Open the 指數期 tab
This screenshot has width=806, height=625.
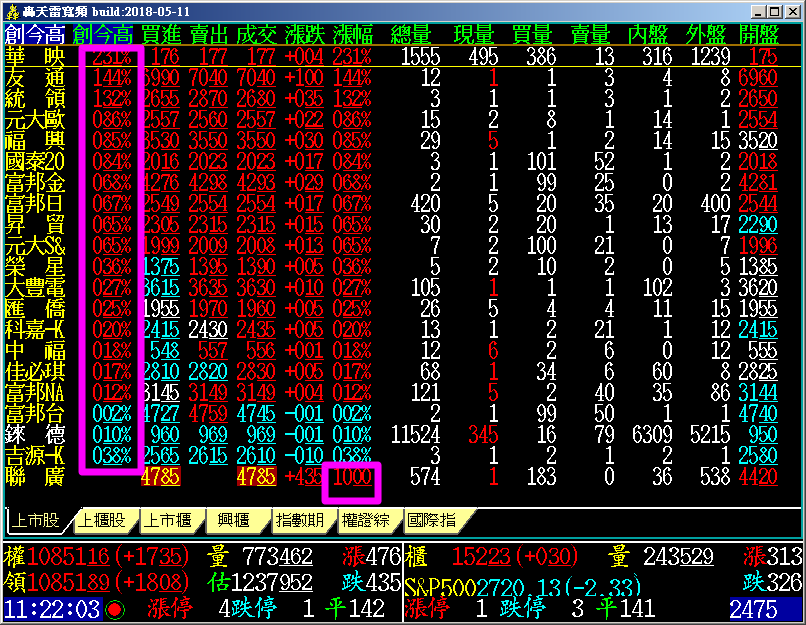(x=301, y=521)
